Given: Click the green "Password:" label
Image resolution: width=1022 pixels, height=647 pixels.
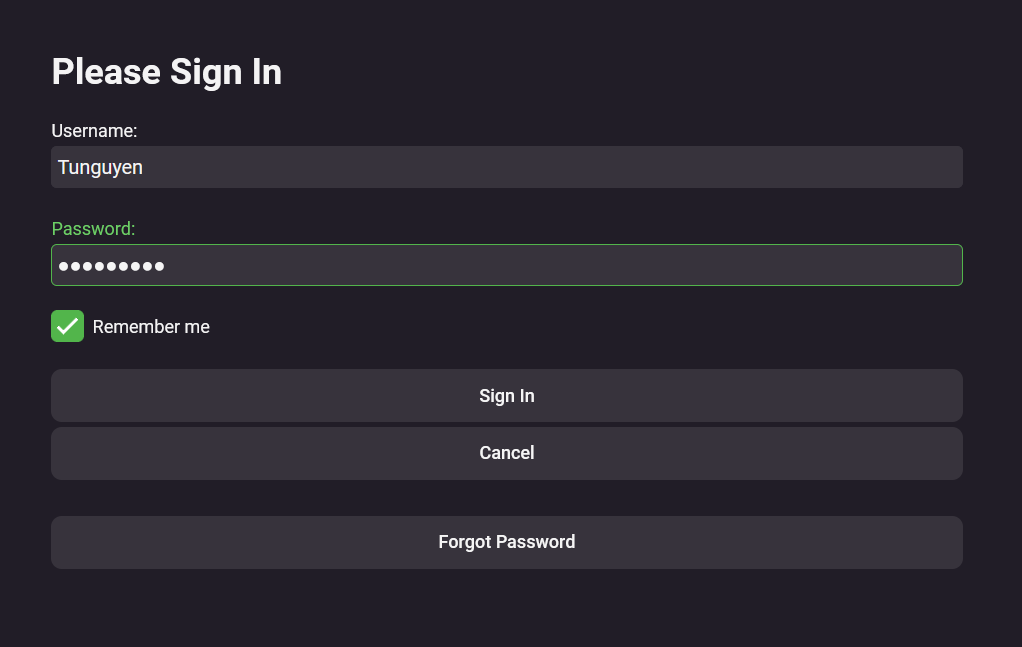Looking at the screenshot, I should (93, 229).
